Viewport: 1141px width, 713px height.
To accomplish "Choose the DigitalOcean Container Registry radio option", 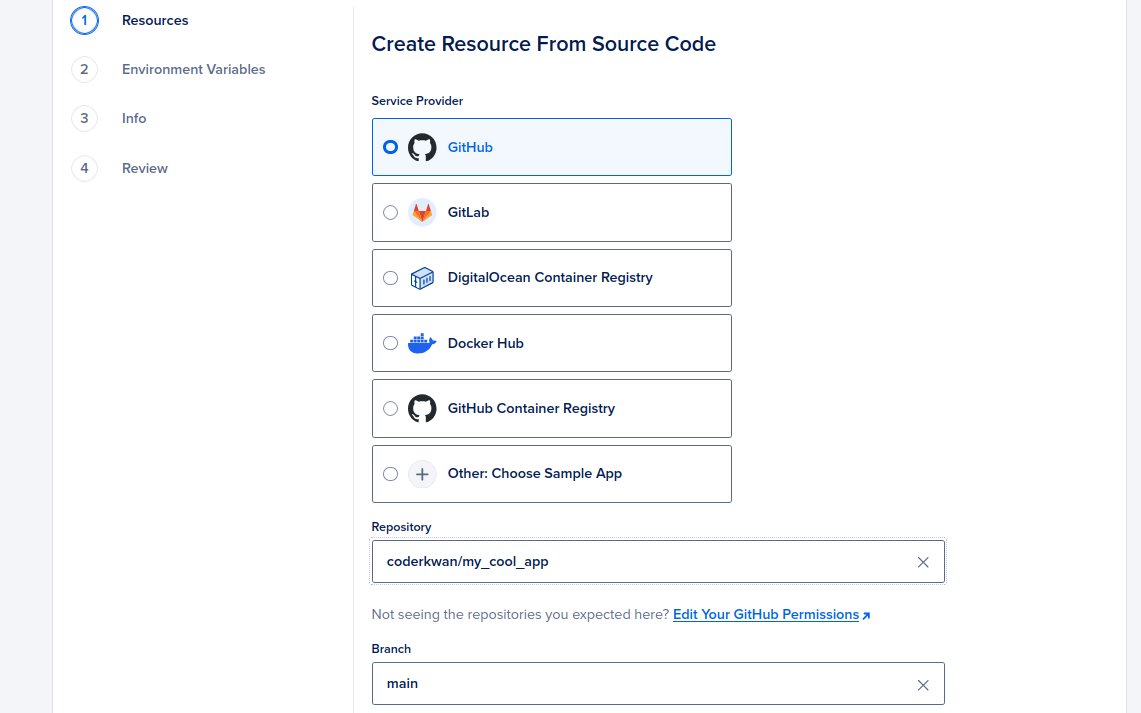I will (x=391, y=278).
